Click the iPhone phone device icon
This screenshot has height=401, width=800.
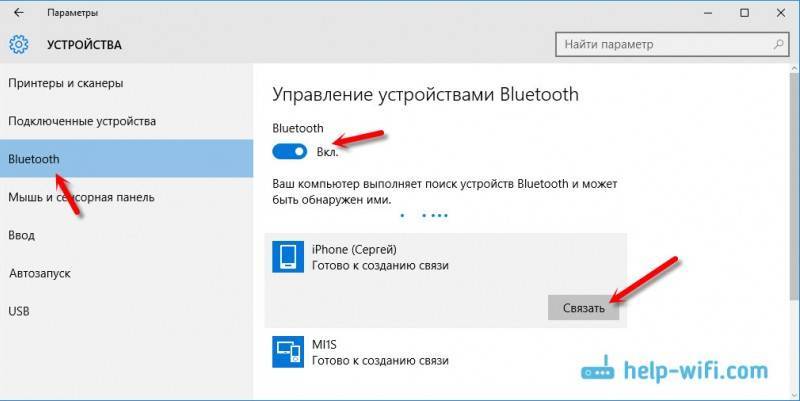click(x=288, y=257)
